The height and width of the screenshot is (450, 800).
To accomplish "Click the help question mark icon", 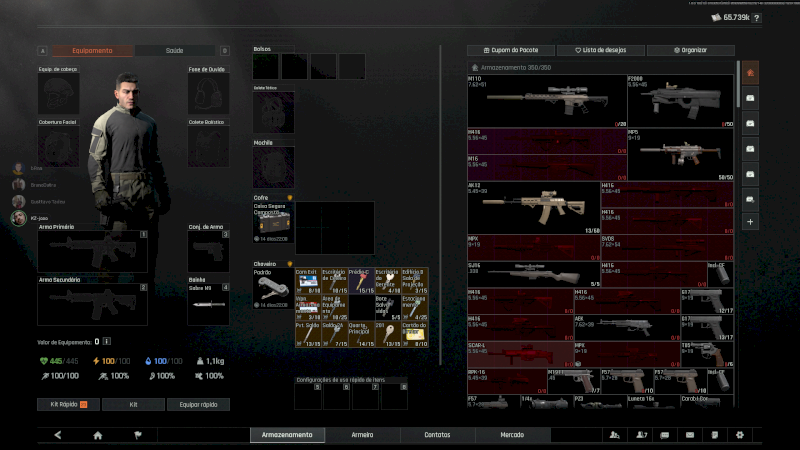I will point(756,18).
